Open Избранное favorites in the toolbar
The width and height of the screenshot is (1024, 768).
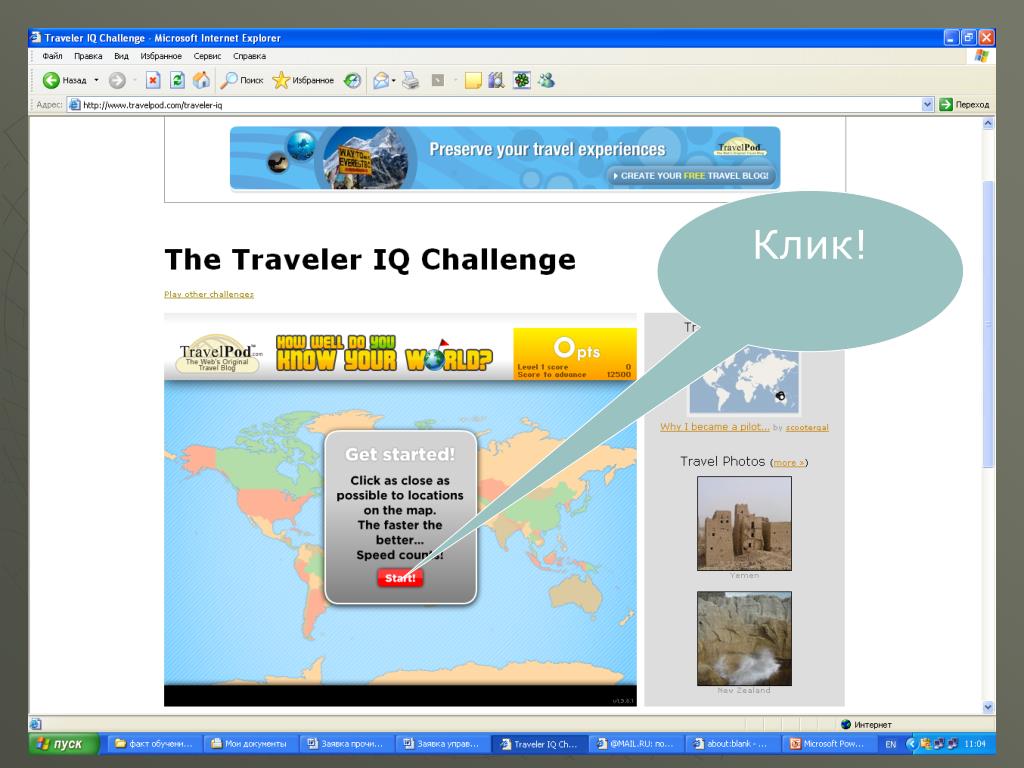click(x=303, y=80)
